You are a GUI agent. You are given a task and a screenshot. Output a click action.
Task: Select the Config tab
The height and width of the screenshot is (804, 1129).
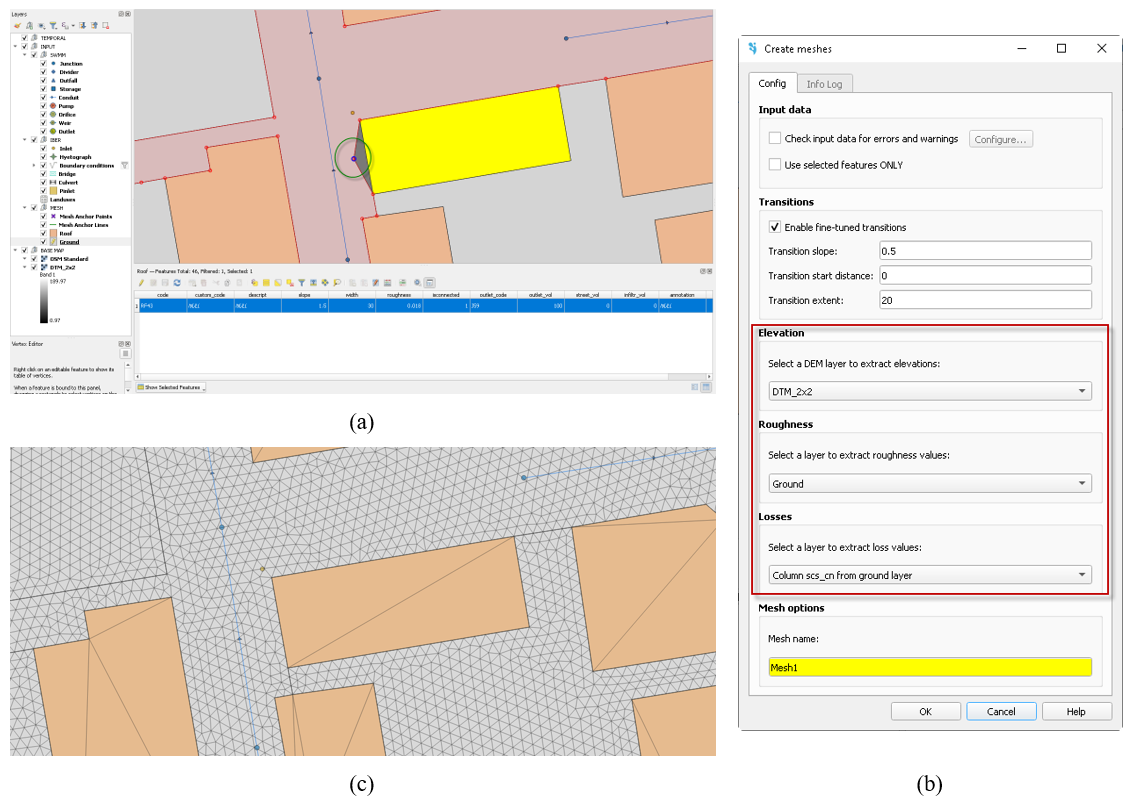pos(771,83)
